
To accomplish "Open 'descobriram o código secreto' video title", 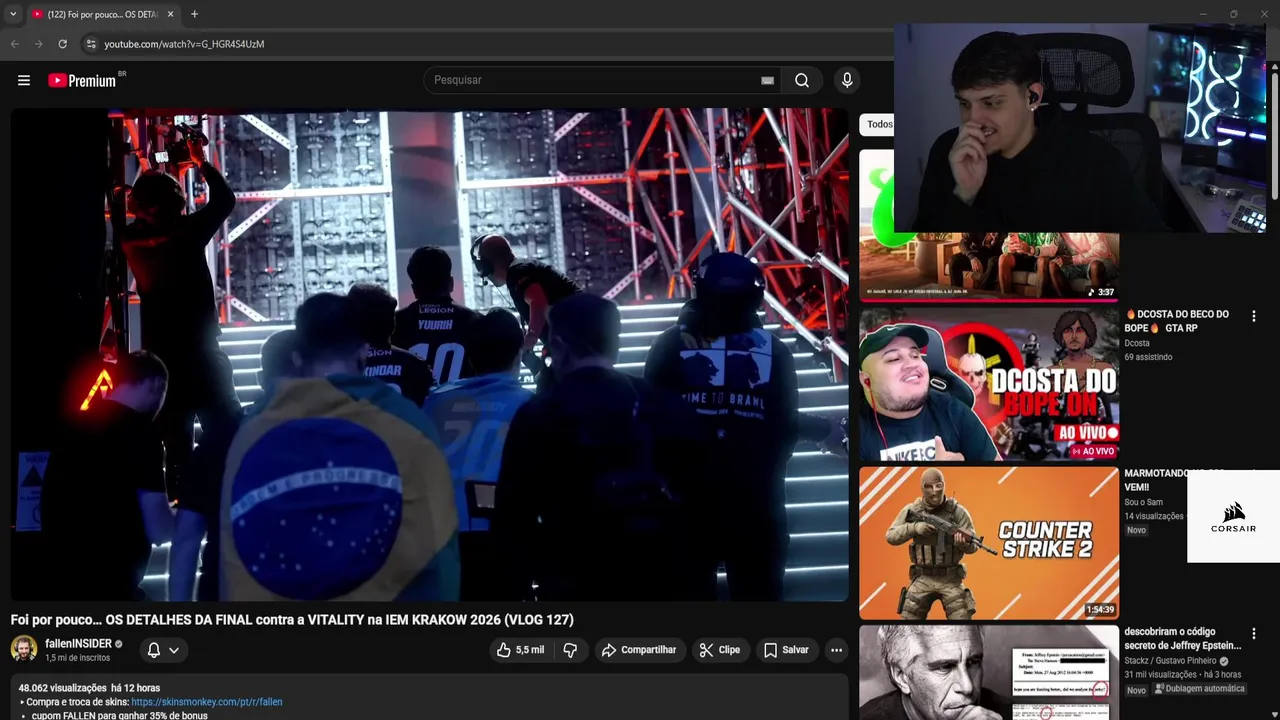I will pos(1183,638).
